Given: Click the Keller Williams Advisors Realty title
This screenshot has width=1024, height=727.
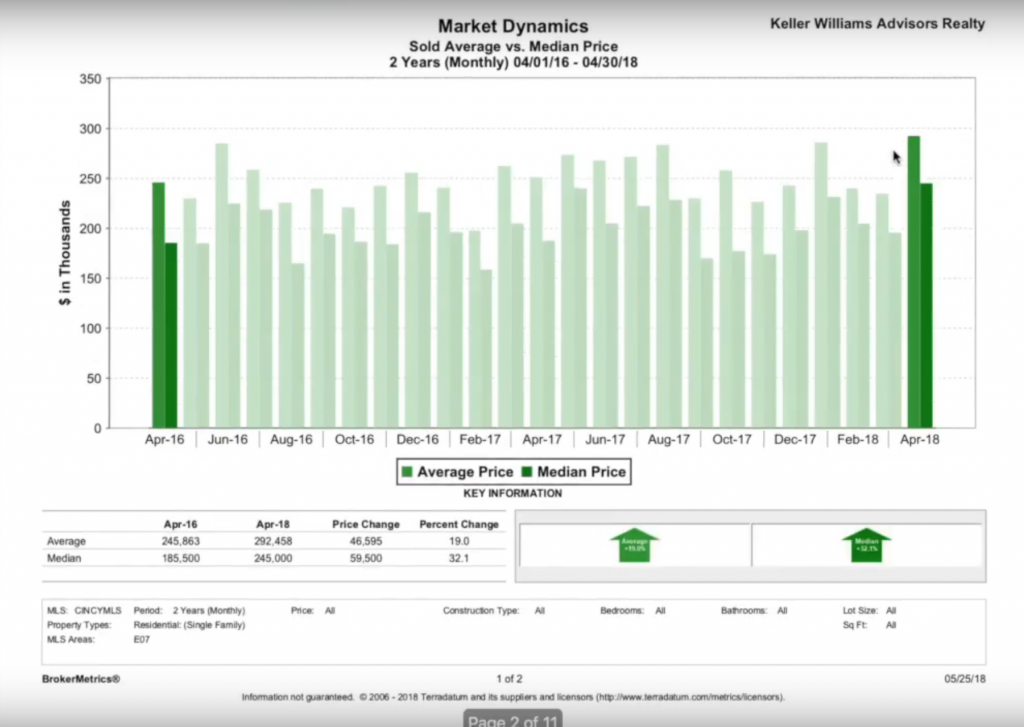Looking at the screenshot, I should coord(877,24).
